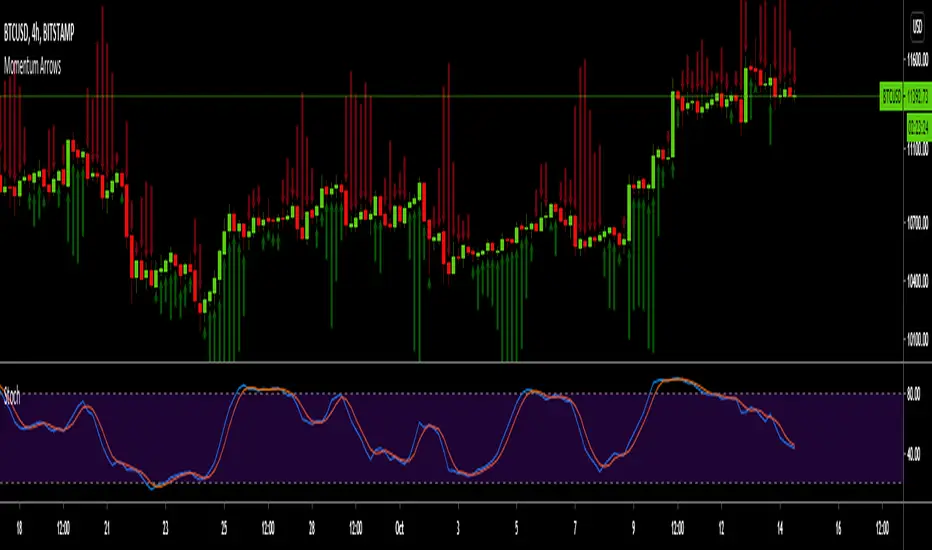Click the 10400.00 price axis label
The height and width of the screenshot is (550, 932).
(x=917, y=280)
